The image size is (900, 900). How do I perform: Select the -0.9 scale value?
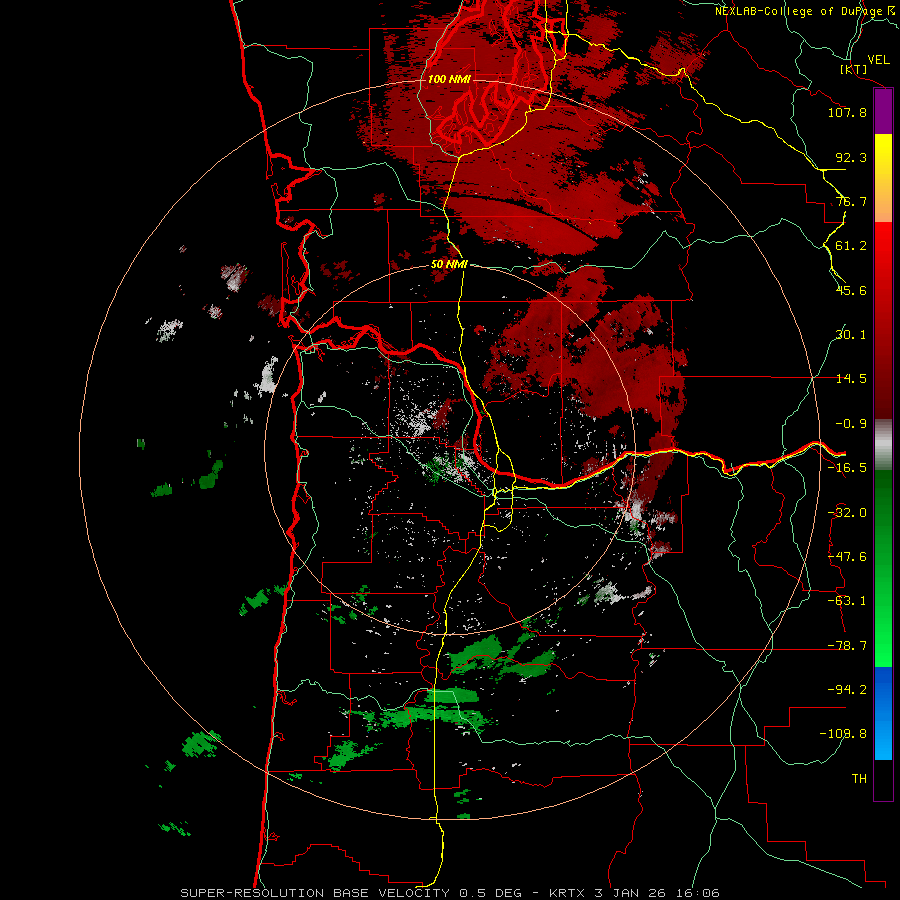[x=851, y=424]
